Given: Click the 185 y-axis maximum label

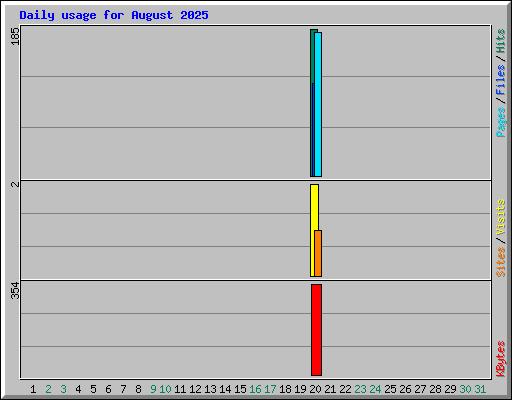Looking at the screenshot, I should [15, 36].
